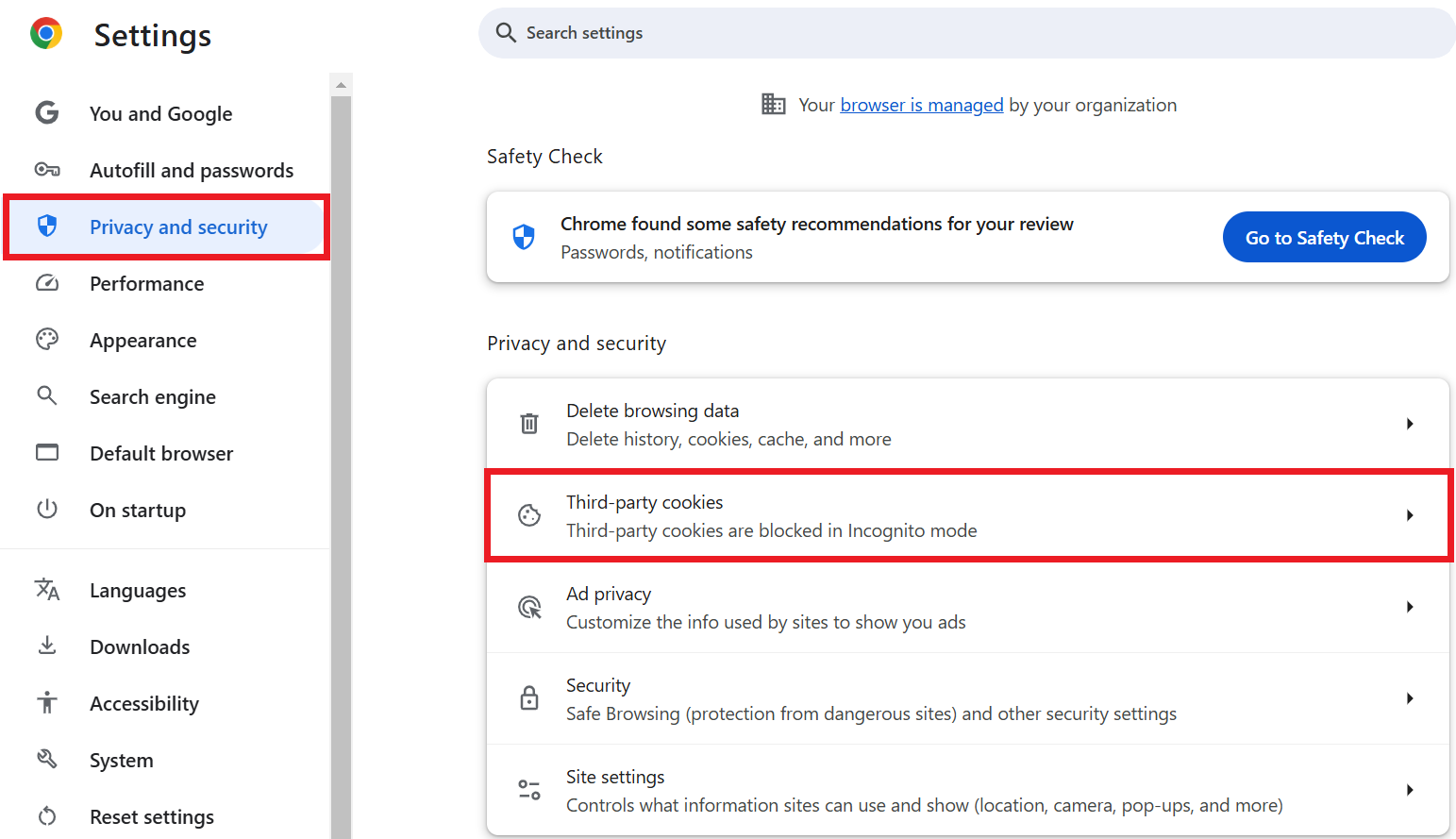Click the reset arrow icon for Reset settings
Screen dimensions: 1456x839
coord(47,815)
